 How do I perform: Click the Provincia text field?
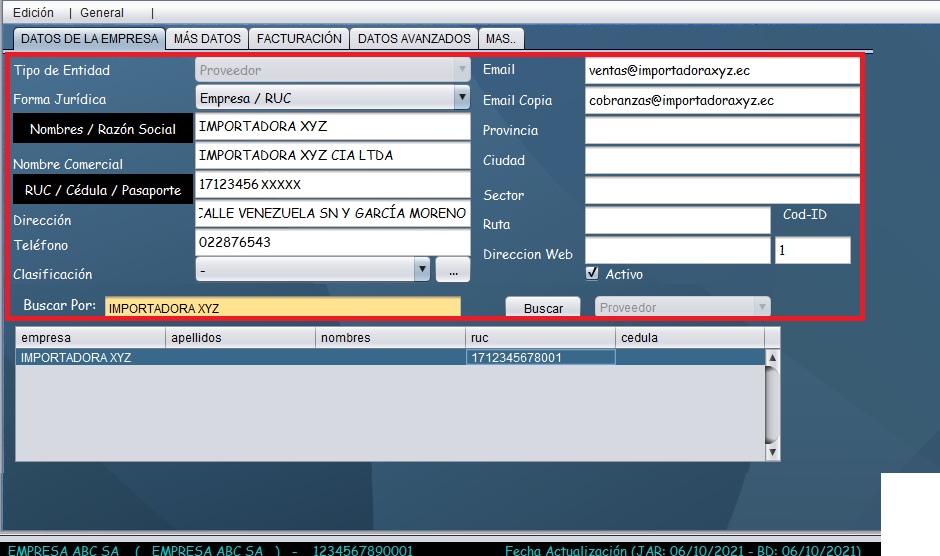point(721,131)
